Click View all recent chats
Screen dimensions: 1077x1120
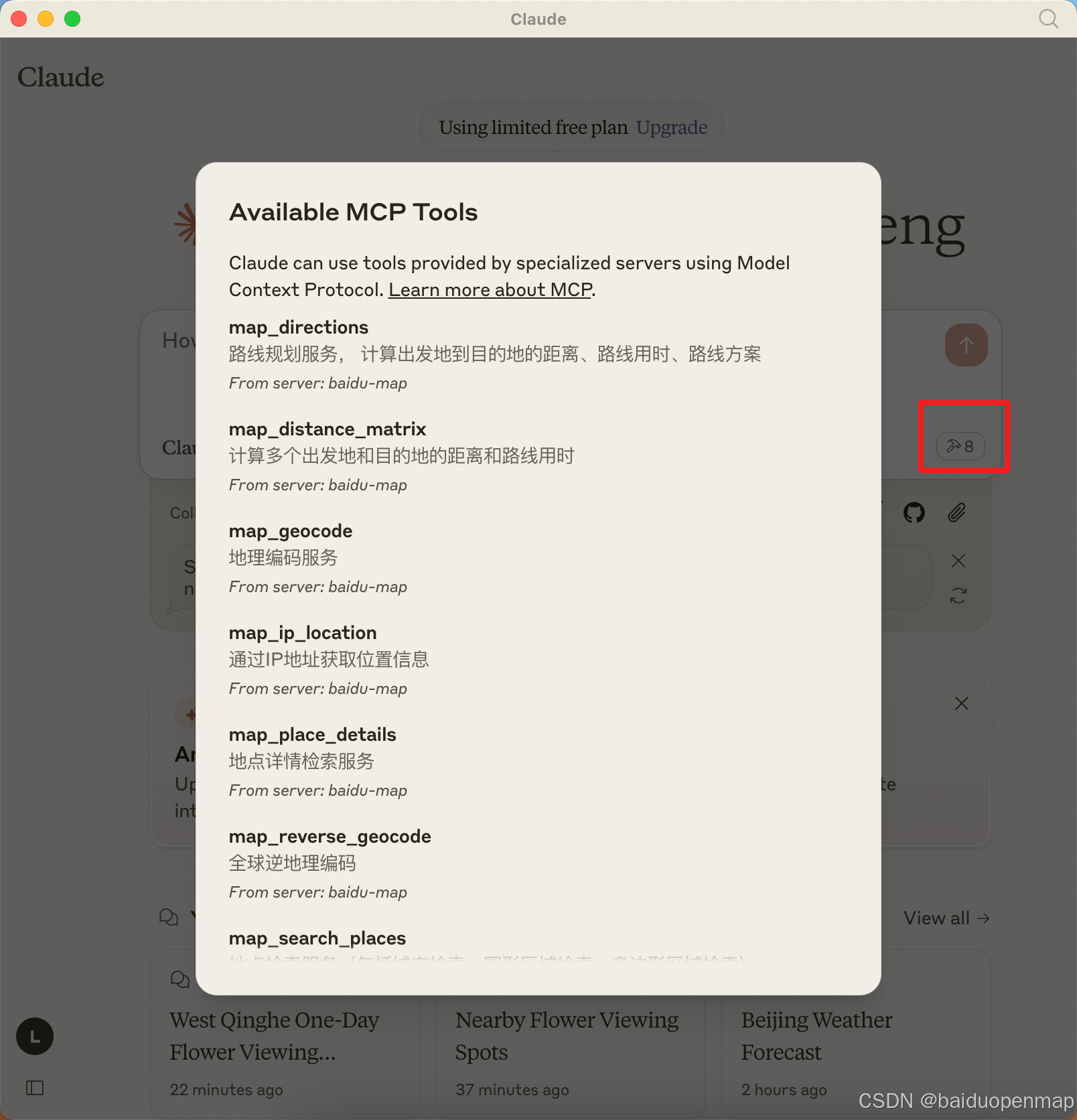click(946, 918)
